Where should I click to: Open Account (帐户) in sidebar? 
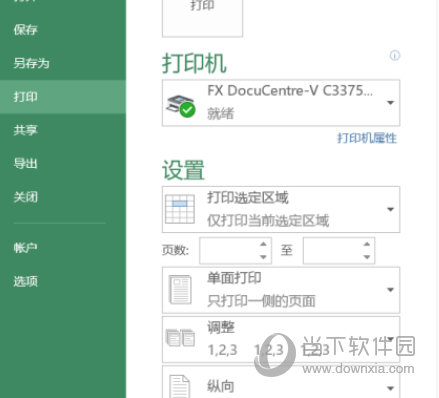[26, 248]
